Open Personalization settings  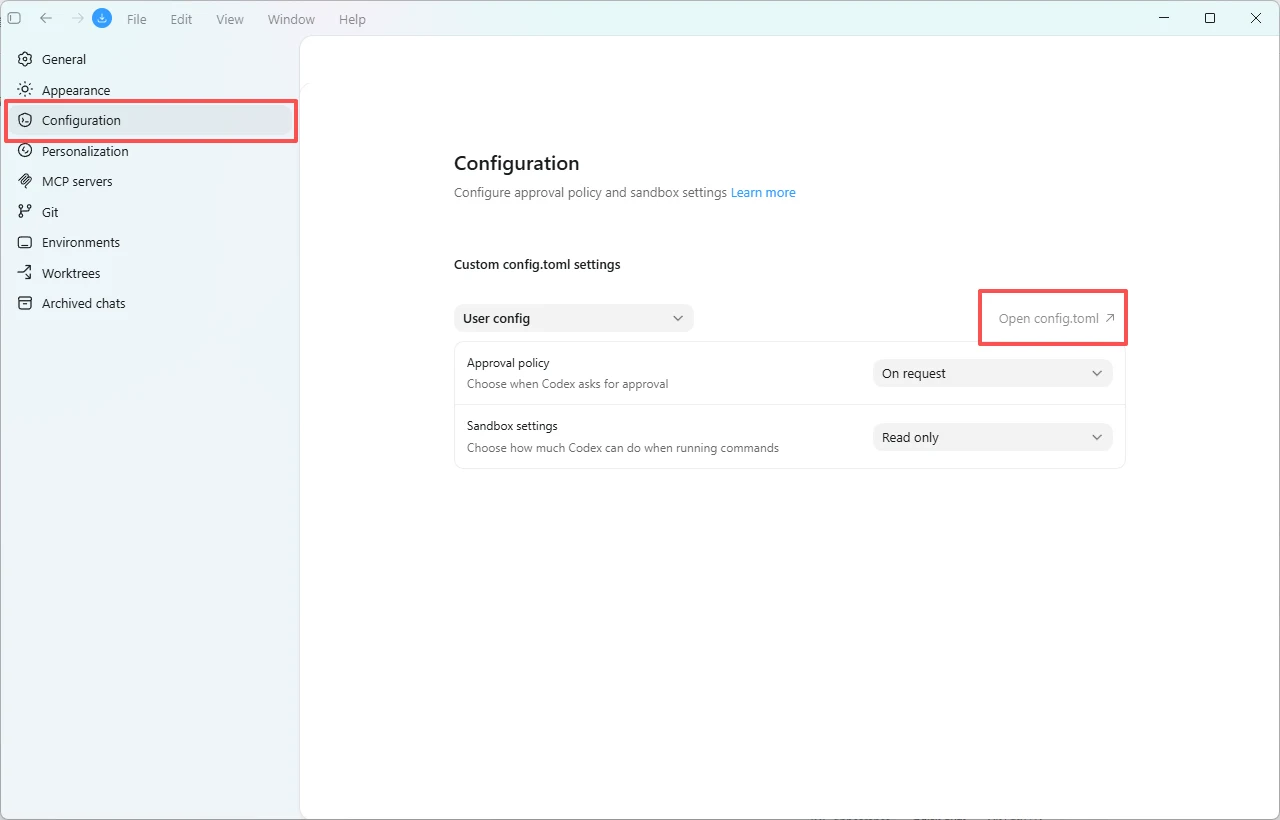150,151
